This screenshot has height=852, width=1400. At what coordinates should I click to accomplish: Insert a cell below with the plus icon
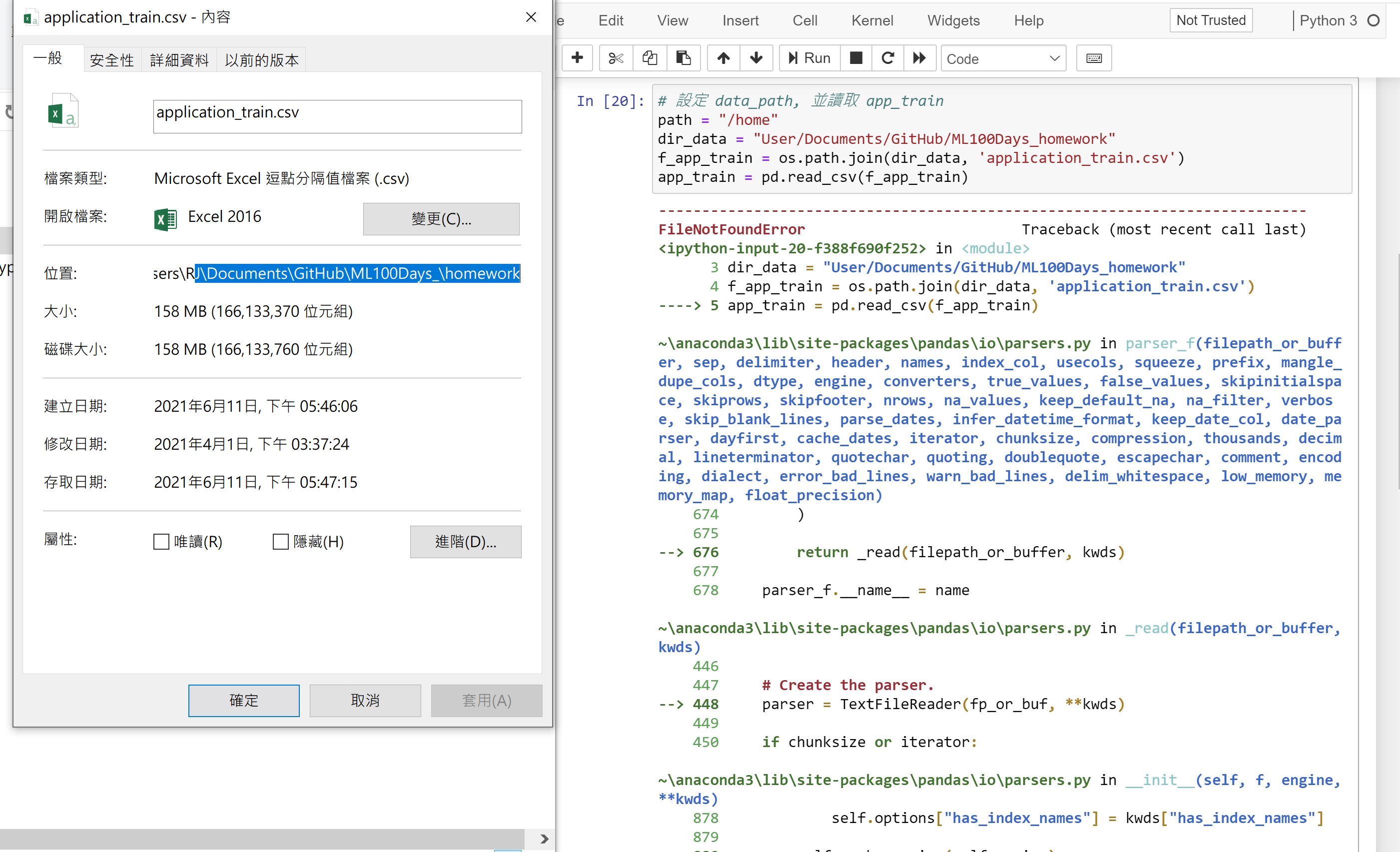click(x=577, y=58)
